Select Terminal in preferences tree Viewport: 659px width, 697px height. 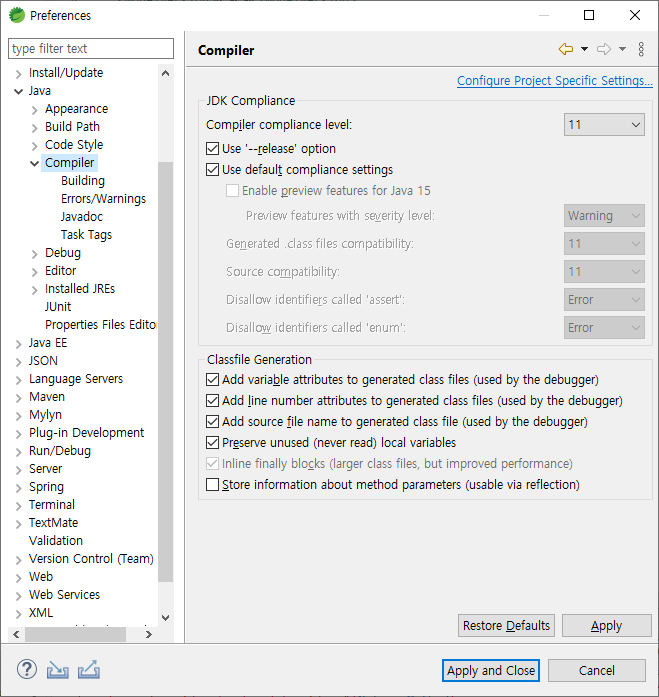tap(52, 505)
